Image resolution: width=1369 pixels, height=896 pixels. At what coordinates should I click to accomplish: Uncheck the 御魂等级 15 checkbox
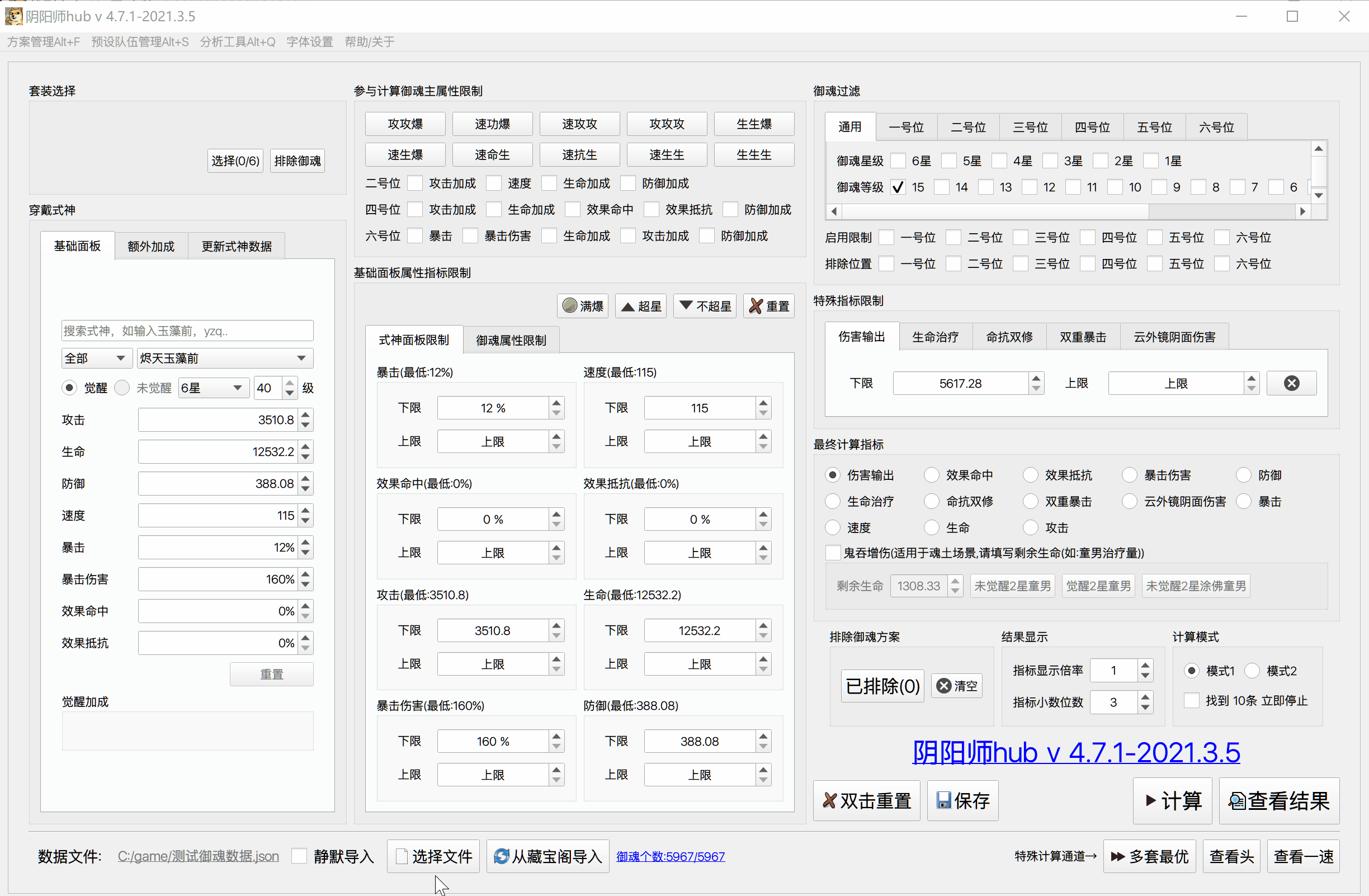click(x=898, y=187)
